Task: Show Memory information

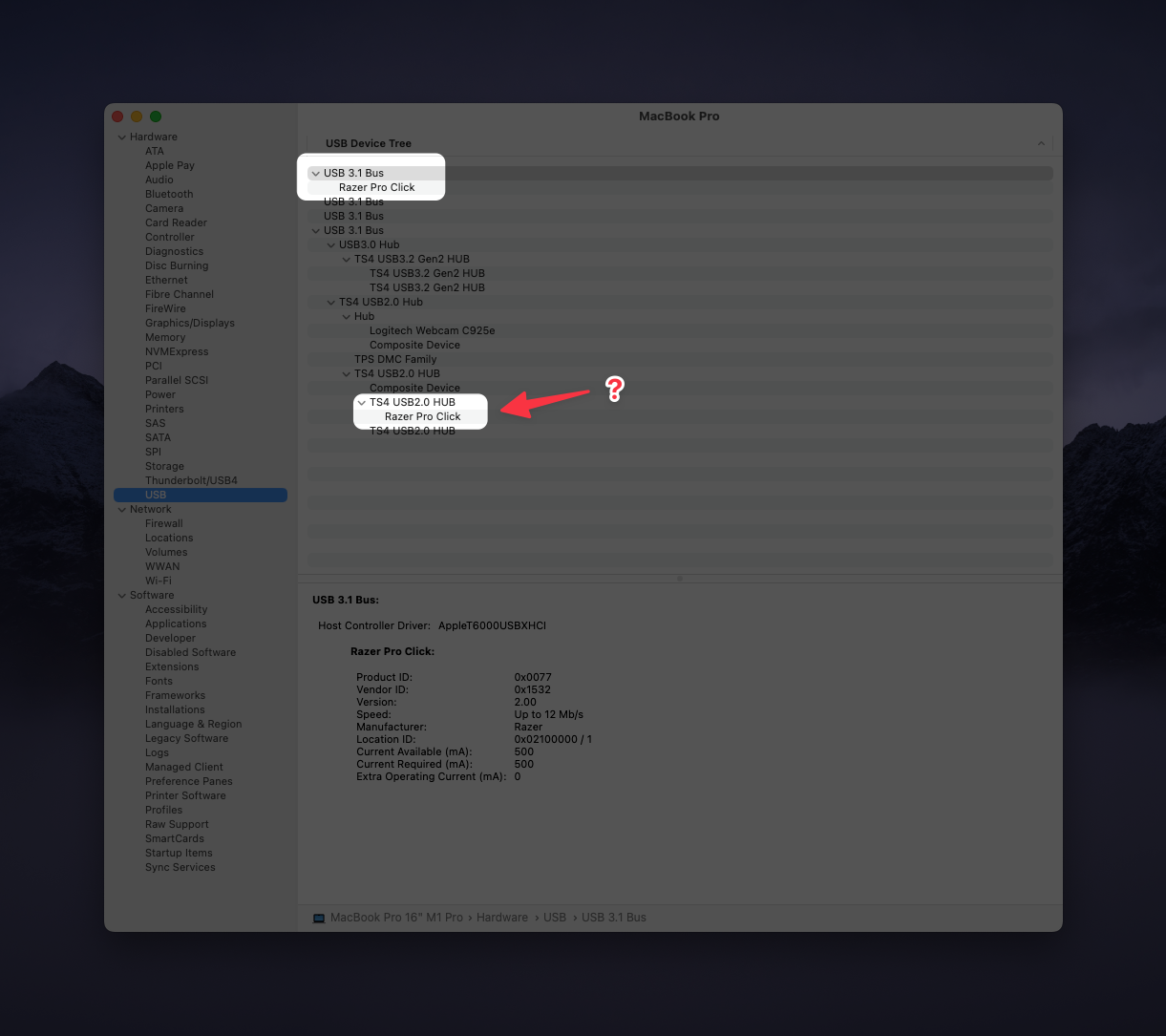Action: pyautogui.click(x=165, y=338)
